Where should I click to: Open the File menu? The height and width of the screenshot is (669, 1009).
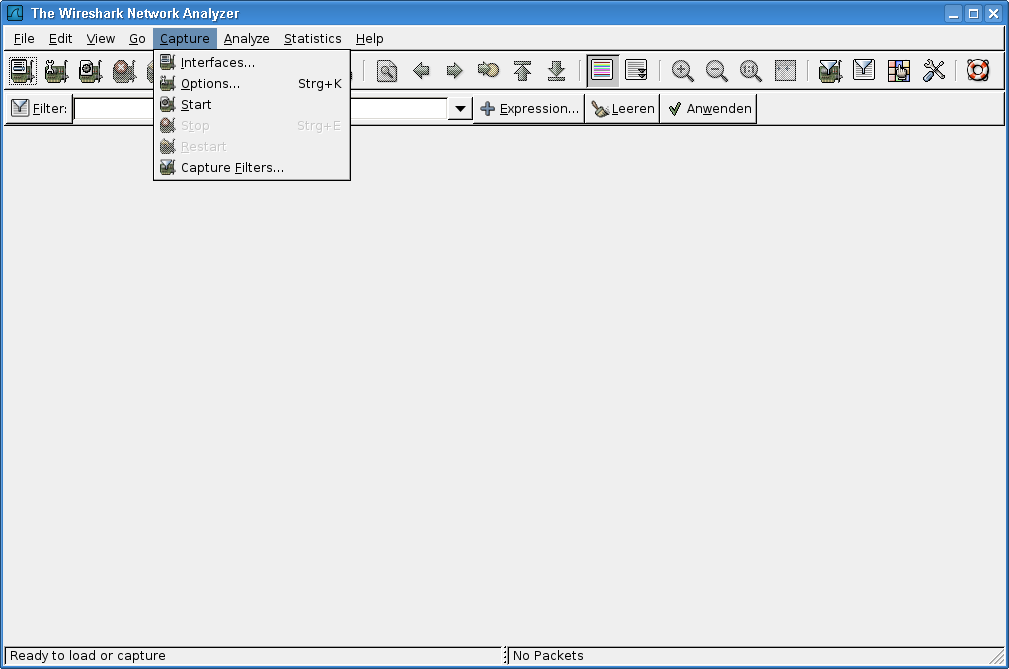point(24,39)
